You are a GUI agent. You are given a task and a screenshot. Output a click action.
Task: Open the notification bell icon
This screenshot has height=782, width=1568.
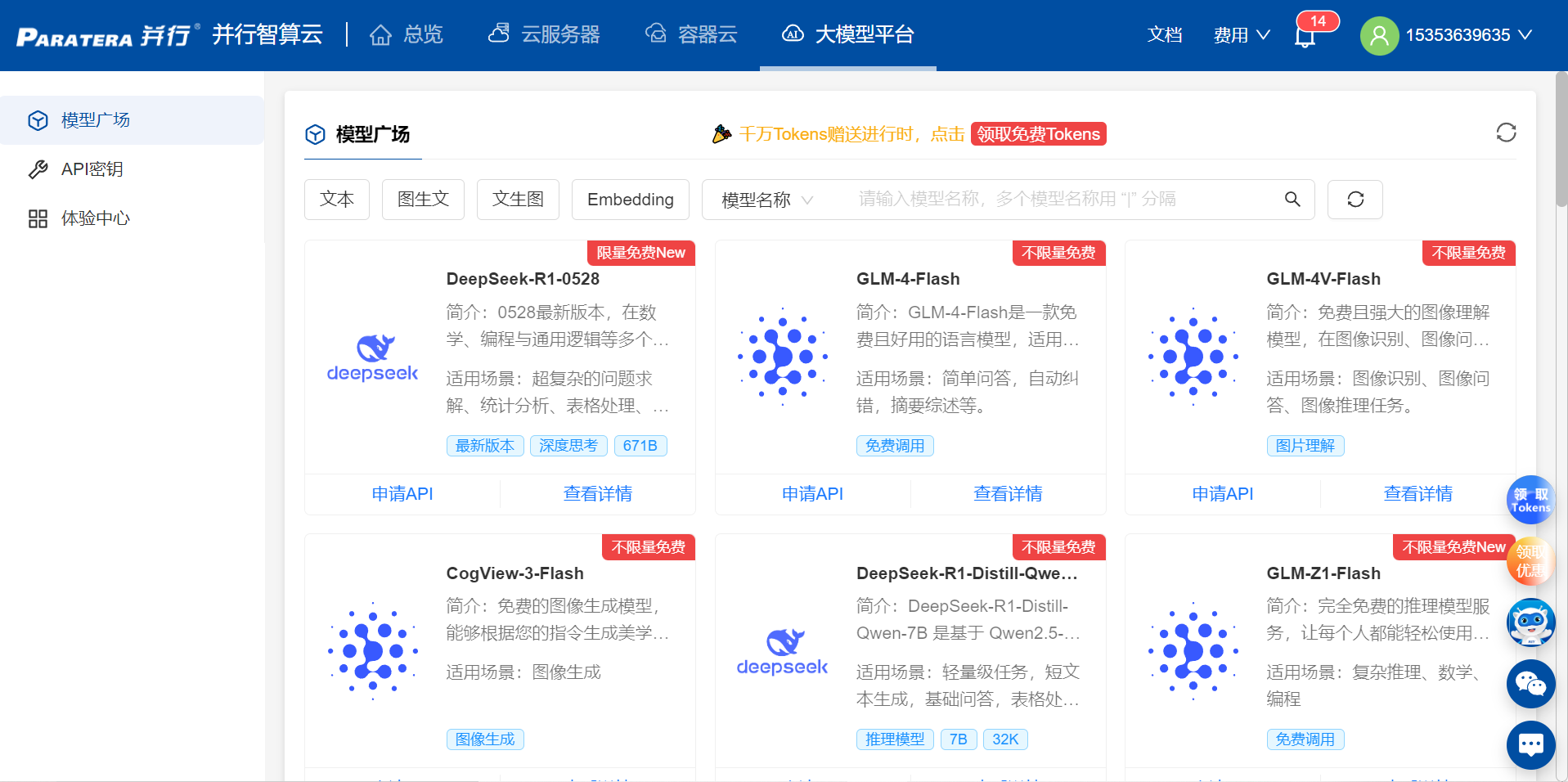[1305, 36]
